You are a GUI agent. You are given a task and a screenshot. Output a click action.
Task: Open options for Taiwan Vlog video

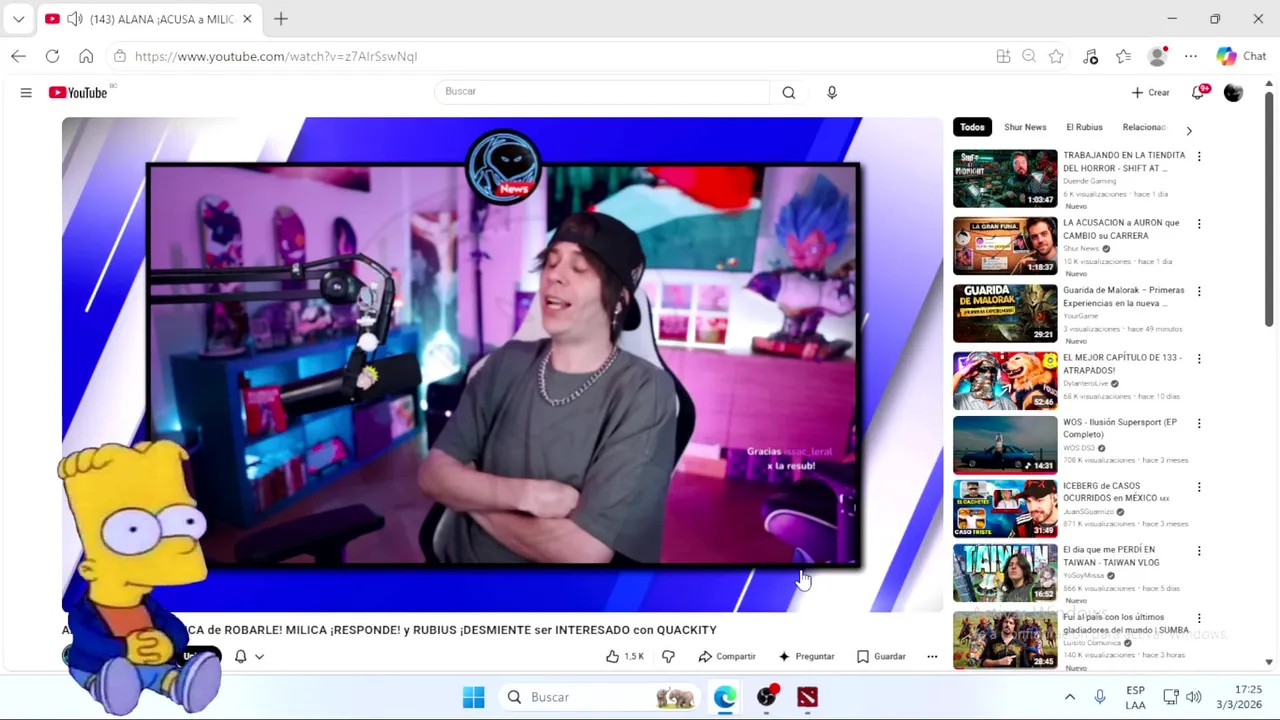[x=1199, y=551]
